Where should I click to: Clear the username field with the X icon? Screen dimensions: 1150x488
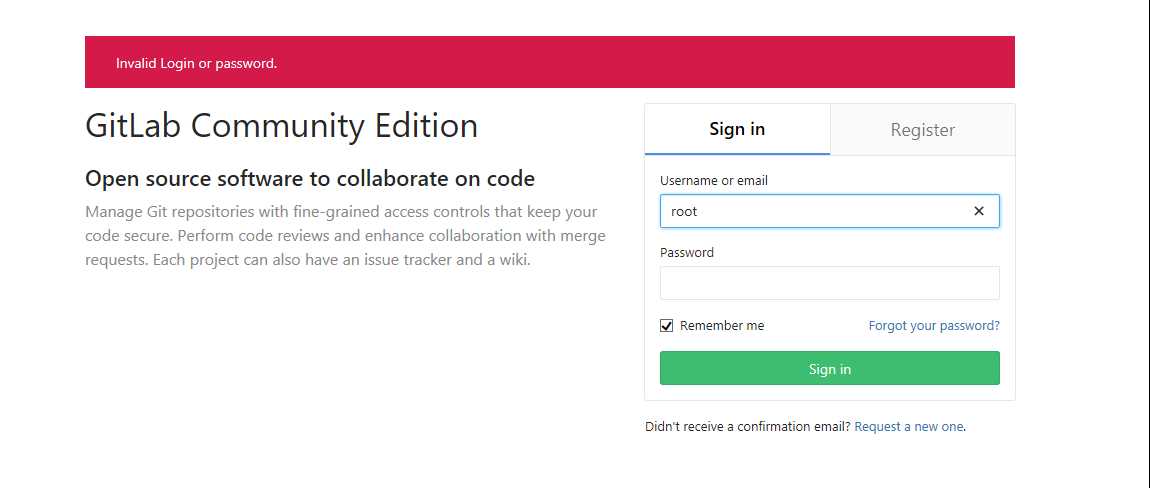[979, 211]
